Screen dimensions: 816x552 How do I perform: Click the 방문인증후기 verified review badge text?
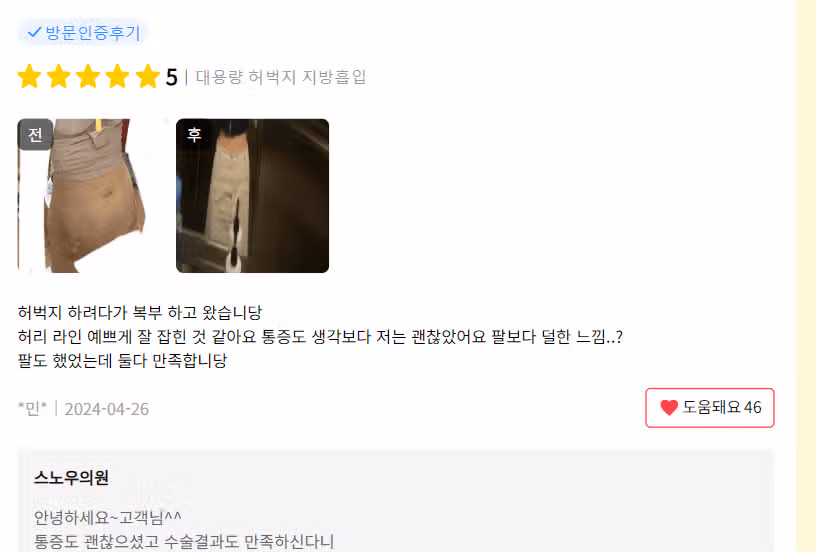93,32
